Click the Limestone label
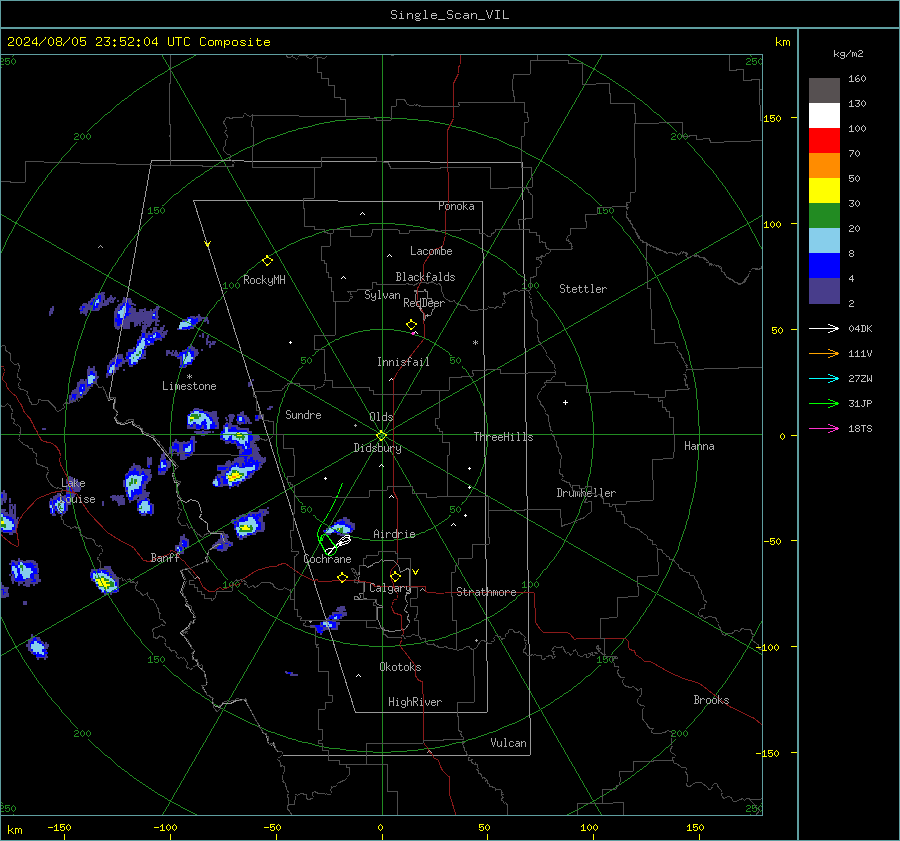 (189, 386)
